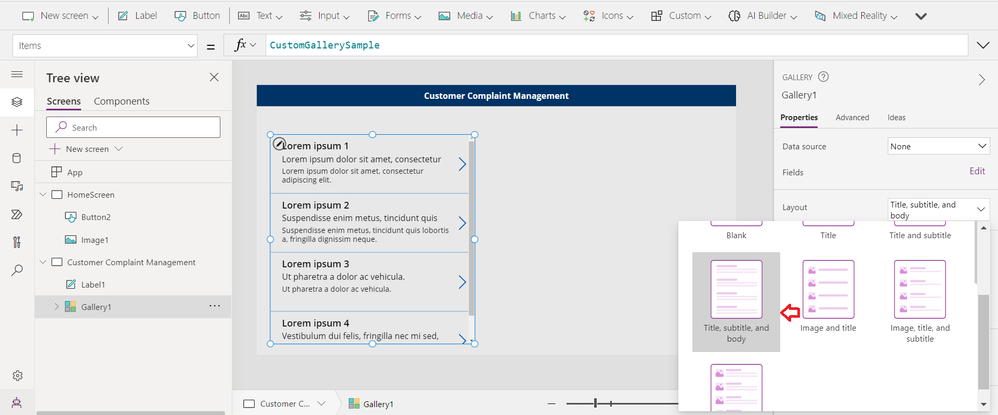Open the Media icon in left sidebar

(x=17, y=186)
